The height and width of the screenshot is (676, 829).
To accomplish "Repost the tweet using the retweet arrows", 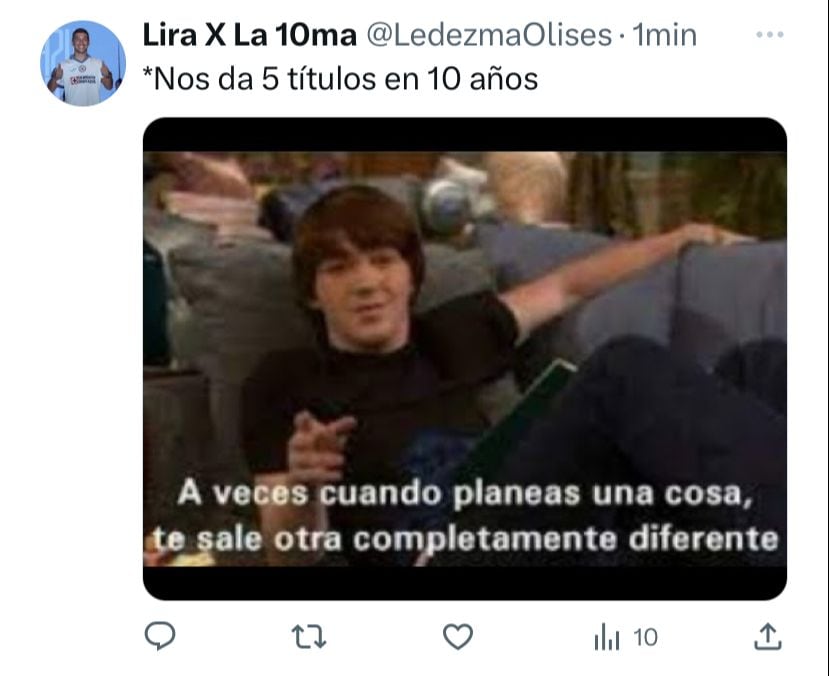I will coord(309,637).
